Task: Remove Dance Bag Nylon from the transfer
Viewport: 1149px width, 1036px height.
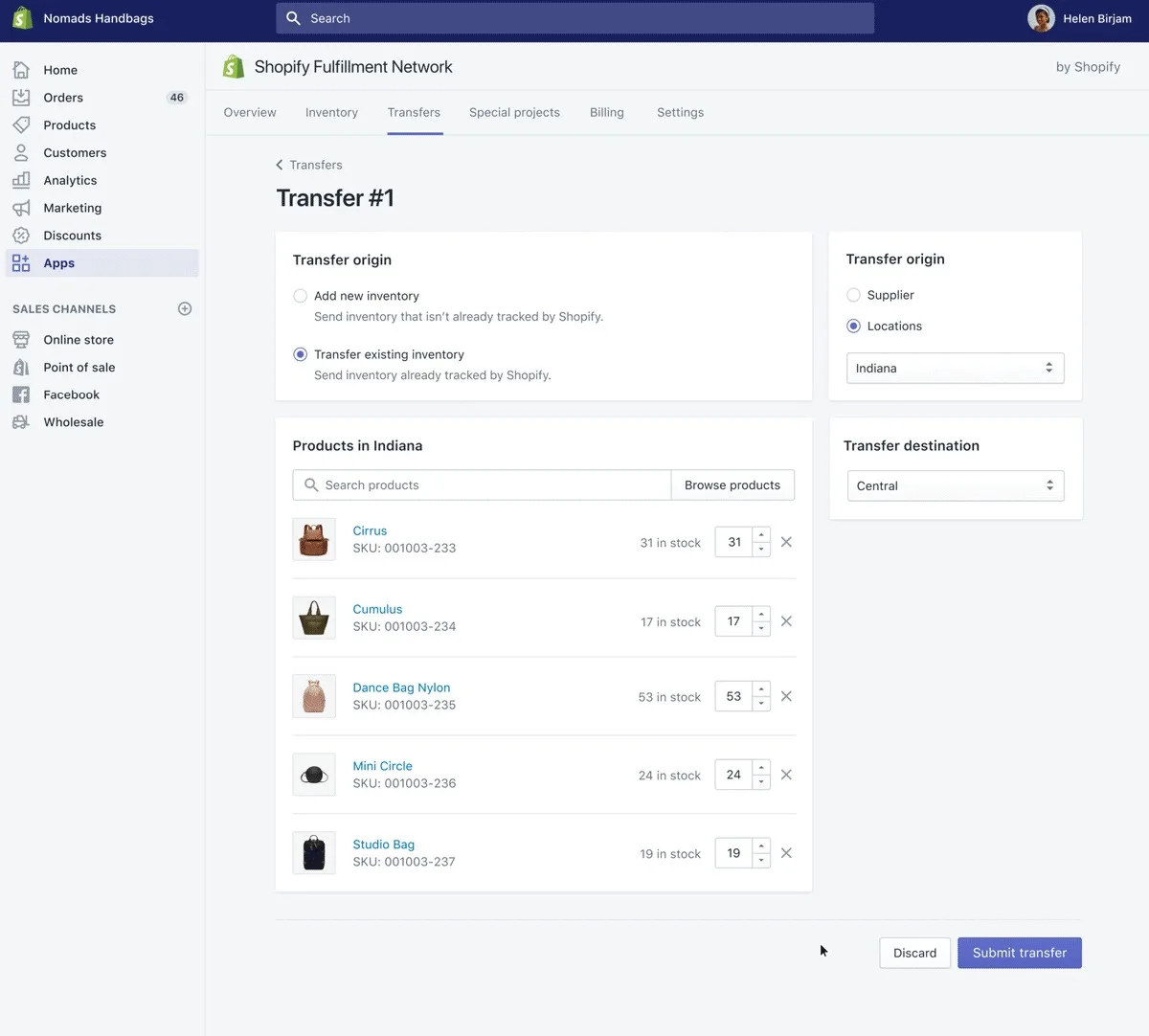Action: pyautogui.click(x=786, y=696)
